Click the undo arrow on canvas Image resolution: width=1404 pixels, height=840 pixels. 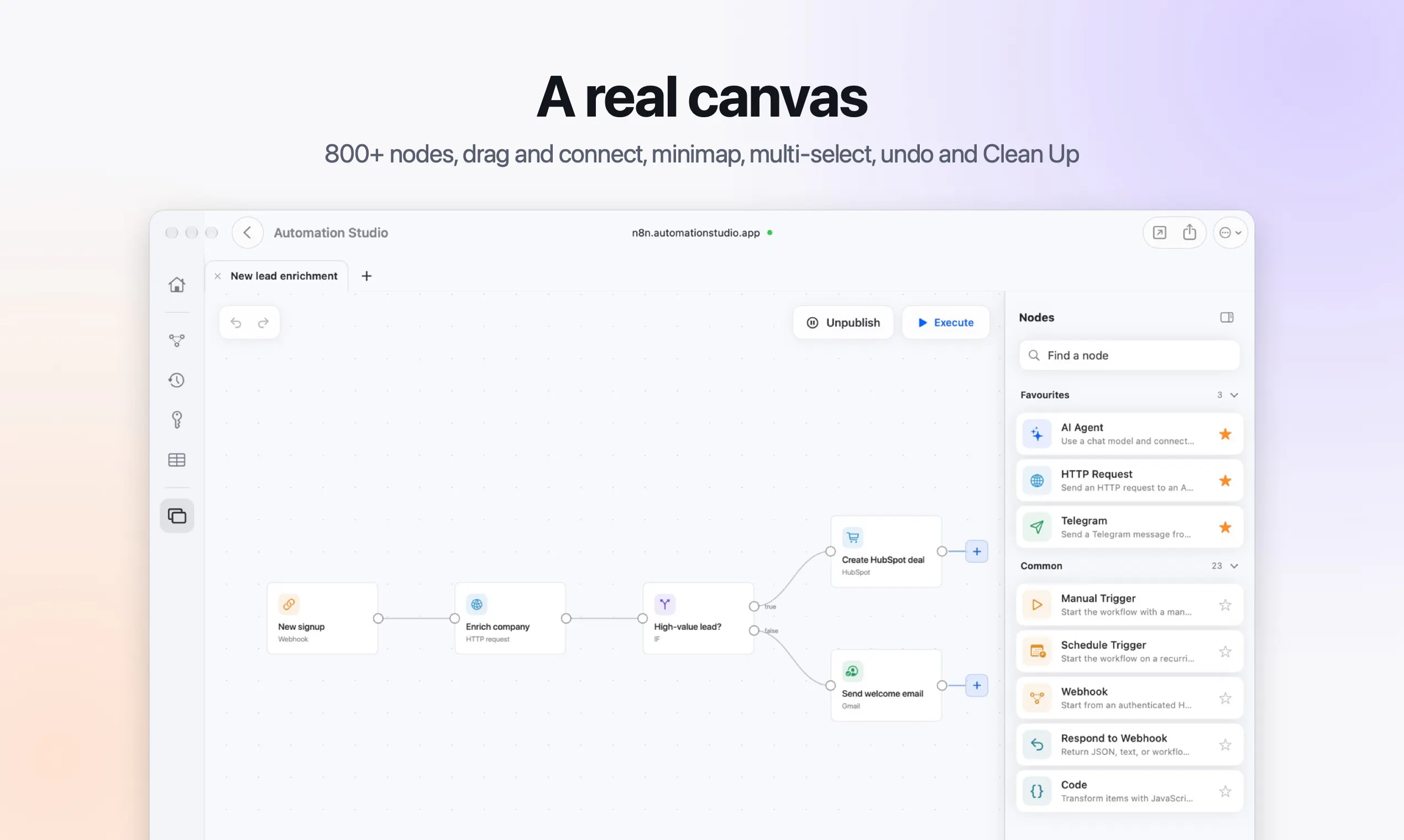click(235, 323)
